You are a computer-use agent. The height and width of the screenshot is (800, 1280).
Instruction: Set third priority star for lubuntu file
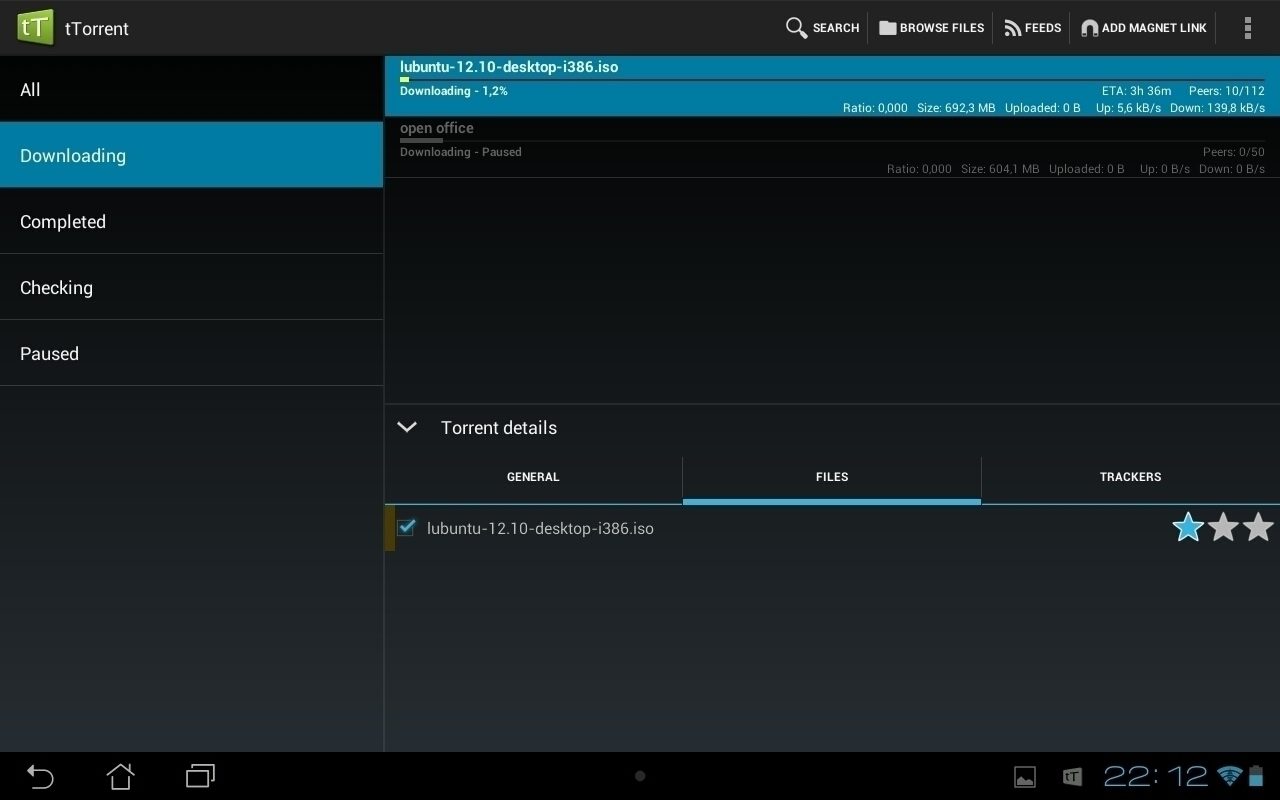(x=1258, y=527)
